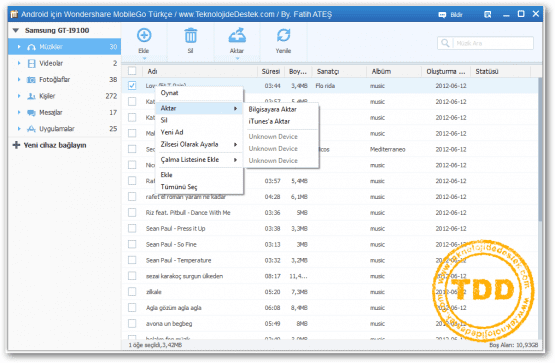Choose Yeni Ad in the context menu
Viewport: 555px width, 363px height.
click(x=199, y=132)
